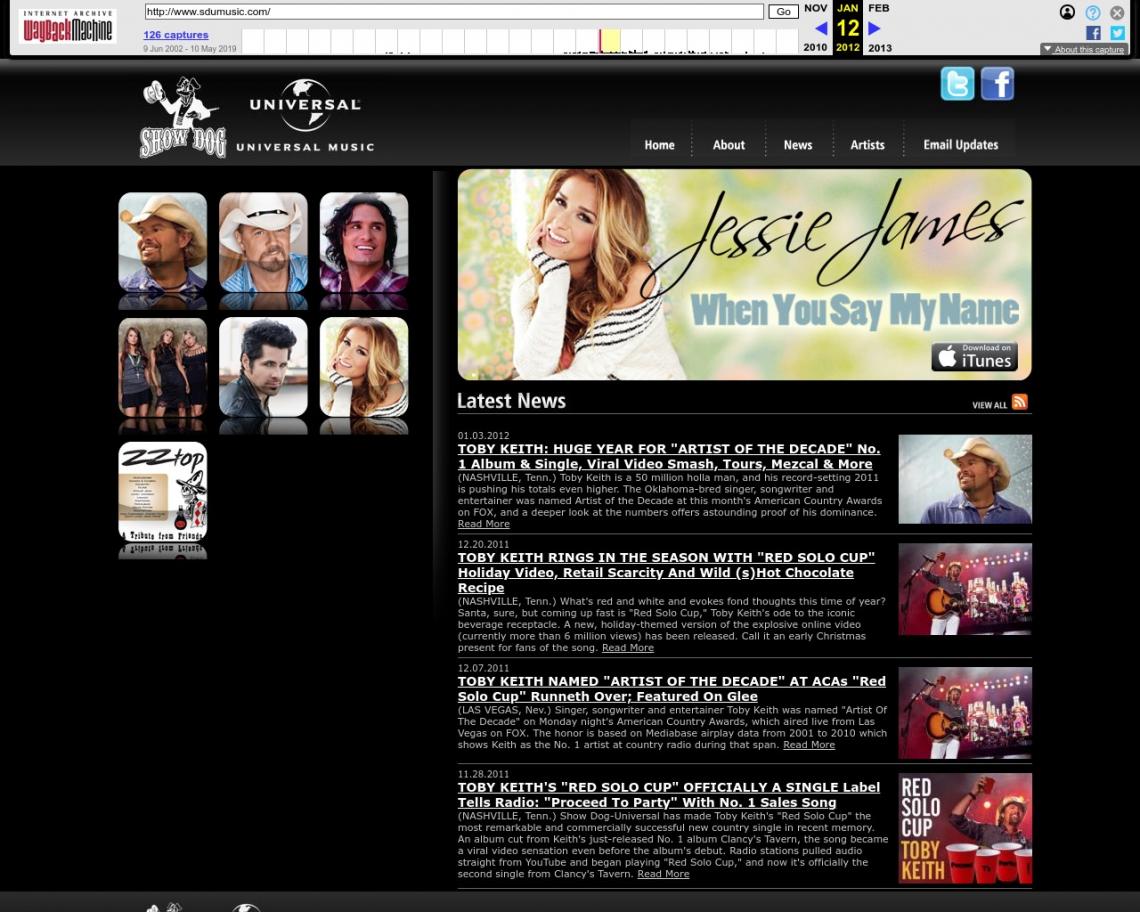Click Read More under the 12.07.2011 story
1140x912 pixels.
[x=808, y=745]
